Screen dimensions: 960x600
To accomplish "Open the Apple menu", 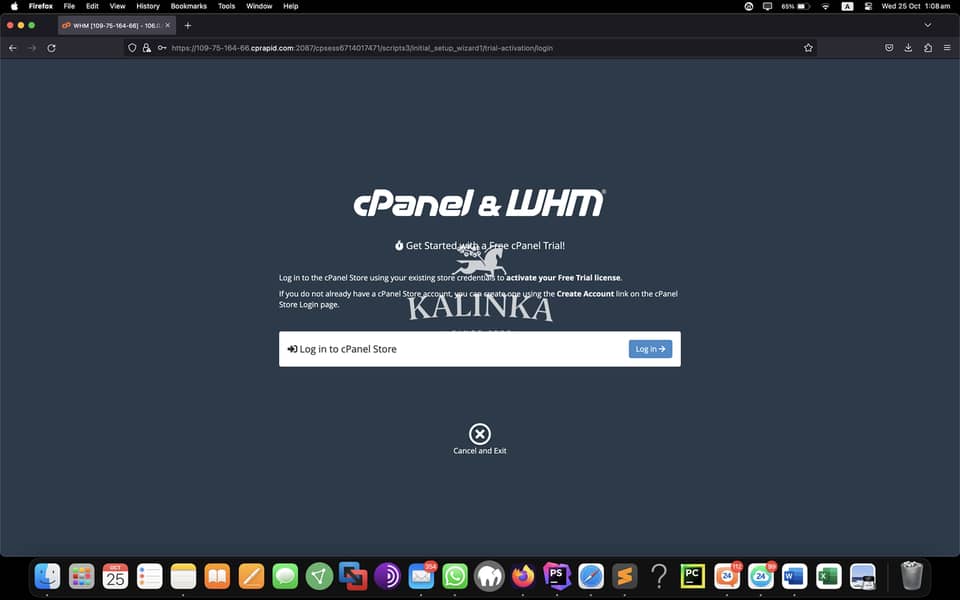I will [x=14, y=6].
